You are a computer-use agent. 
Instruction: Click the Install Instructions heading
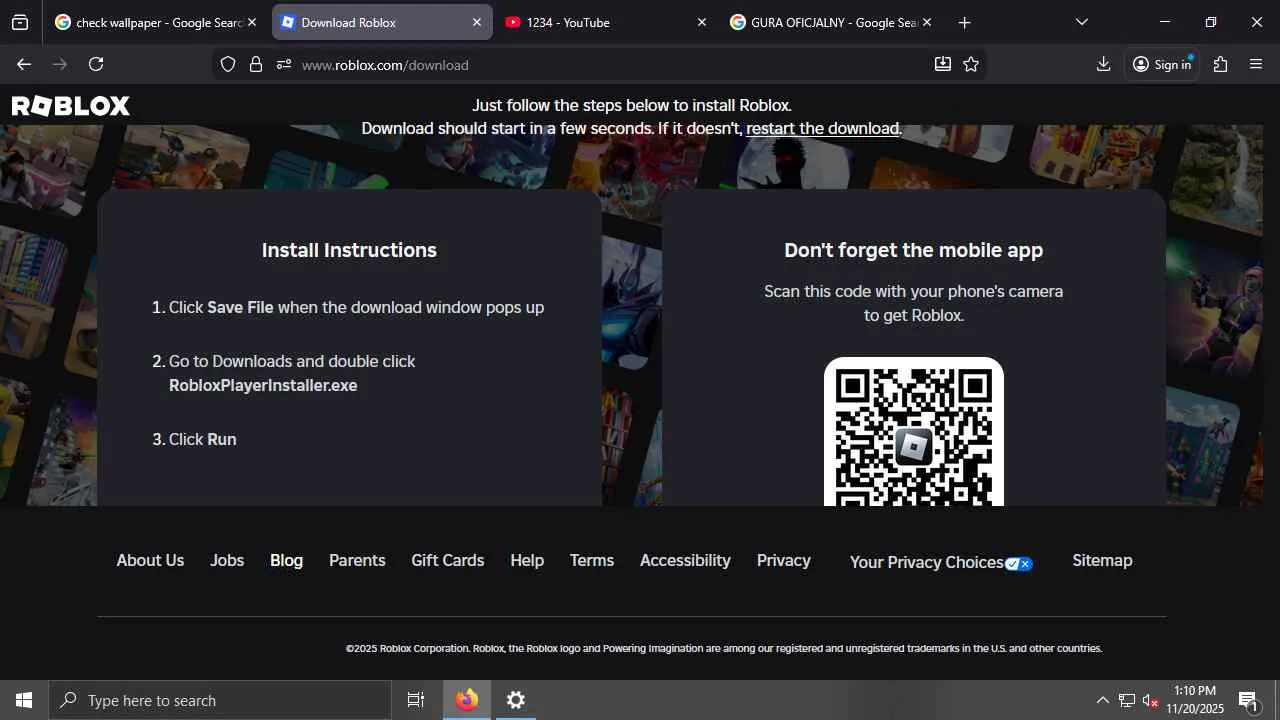tap(349, 251)
